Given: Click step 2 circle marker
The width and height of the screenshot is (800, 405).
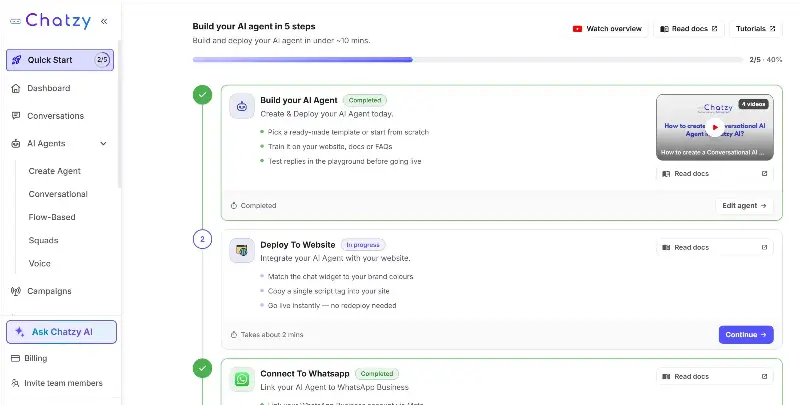Looking at the screenshot, I should click(203, 239).
